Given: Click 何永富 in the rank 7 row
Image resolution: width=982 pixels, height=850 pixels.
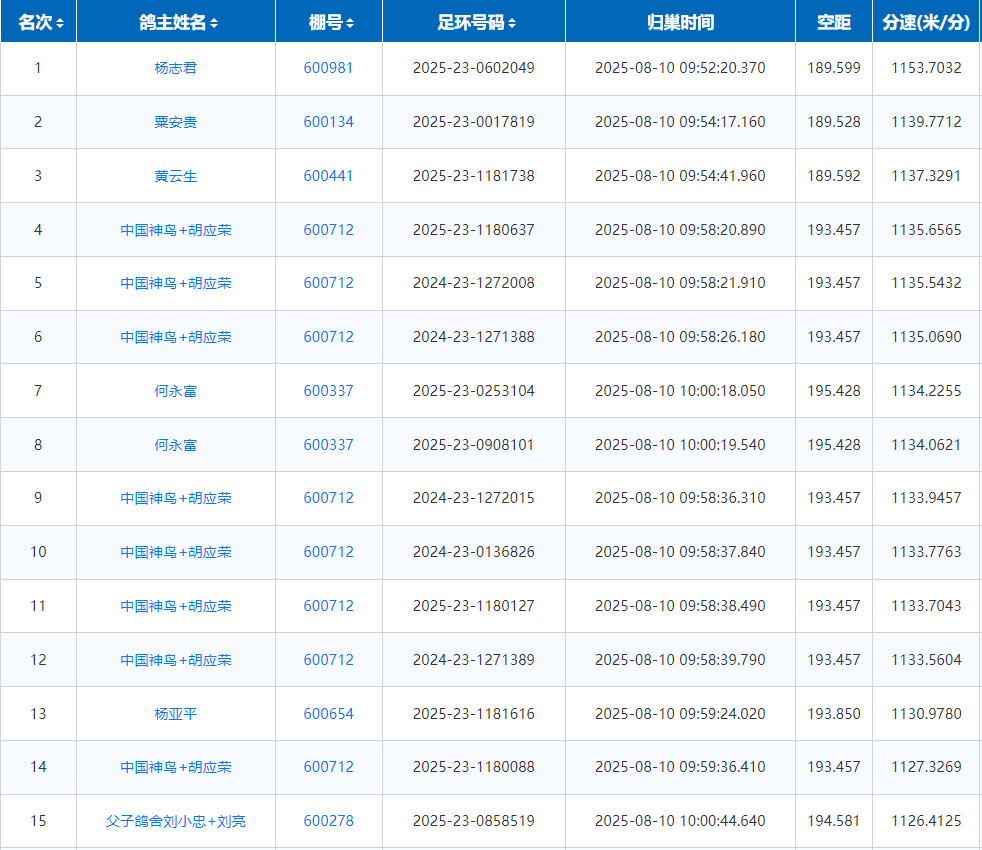Looking at the screenshot, I should click(x=176, y=391).
